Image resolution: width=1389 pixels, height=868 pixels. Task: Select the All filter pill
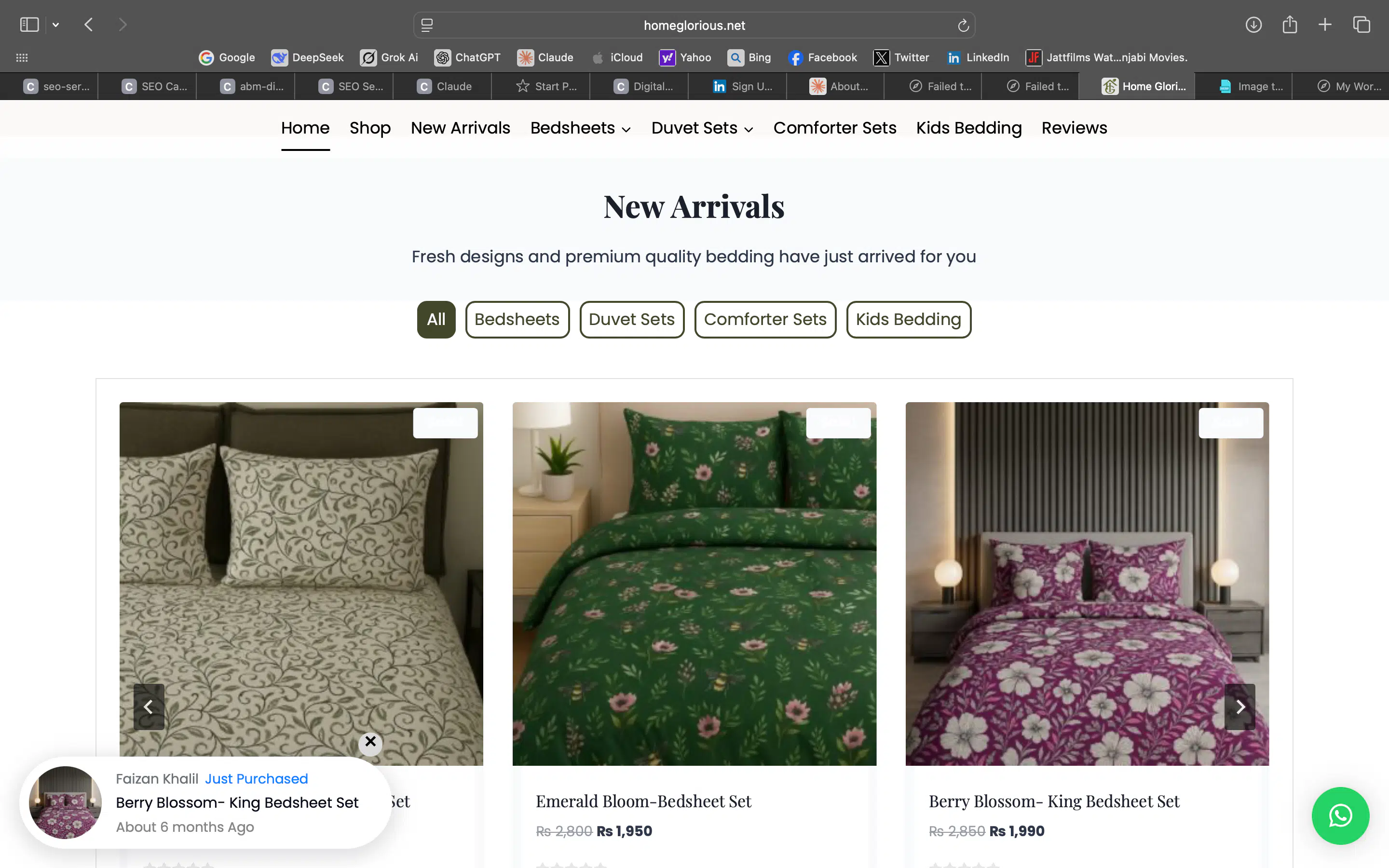tap(436, 319)
